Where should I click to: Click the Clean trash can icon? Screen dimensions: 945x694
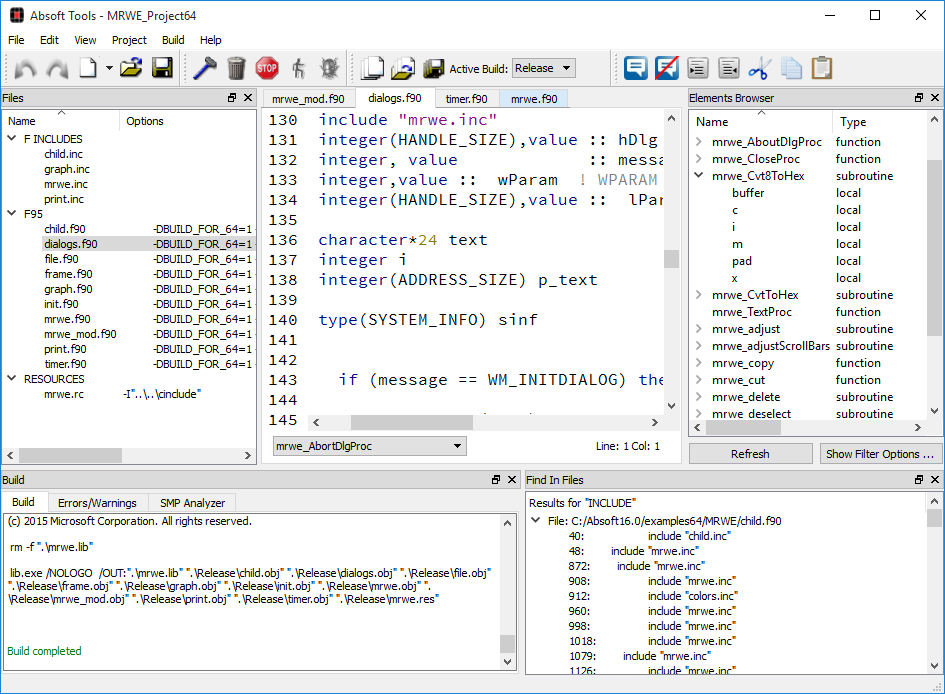[236, 68]
